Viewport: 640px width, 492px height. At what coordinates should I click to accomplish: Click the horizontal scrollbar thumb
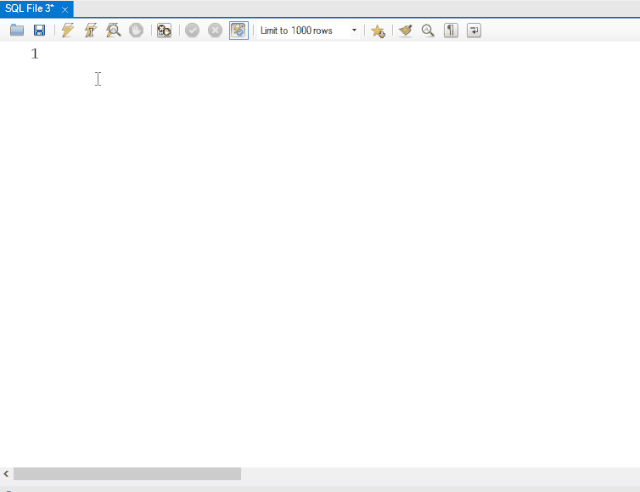tap(127, 474)
